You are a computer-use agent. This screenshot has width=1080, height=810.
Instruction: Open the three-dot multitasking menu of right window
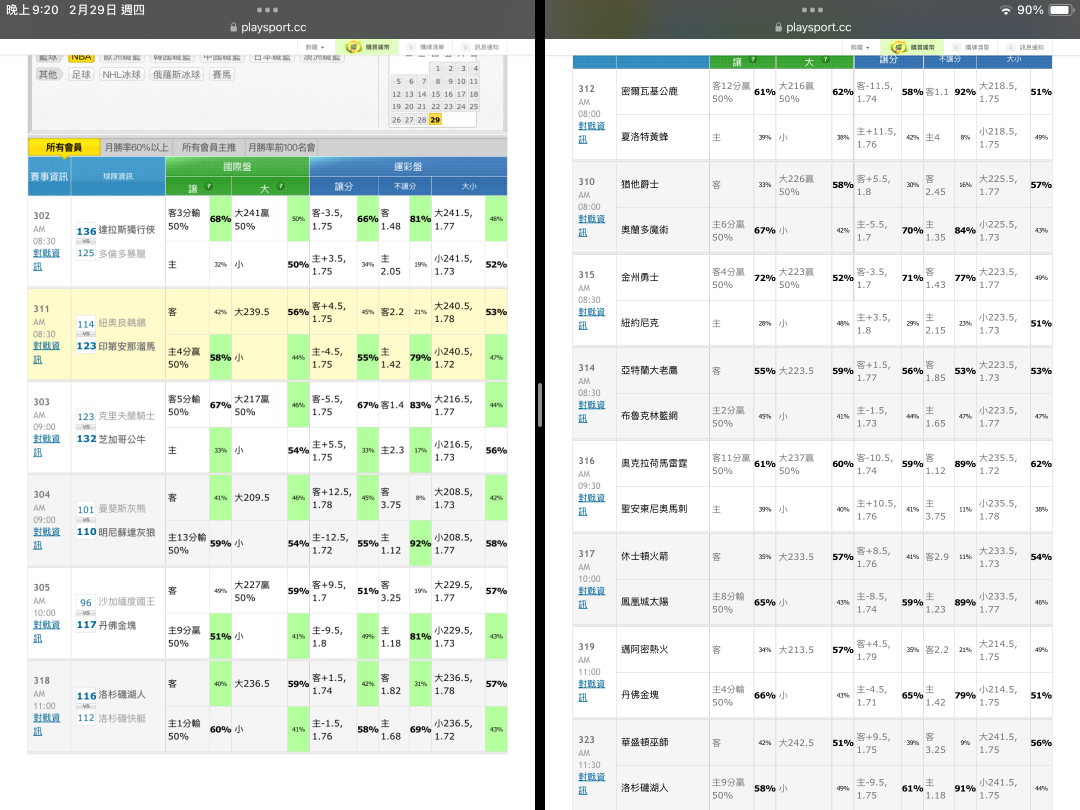click(x=812, y=10)
